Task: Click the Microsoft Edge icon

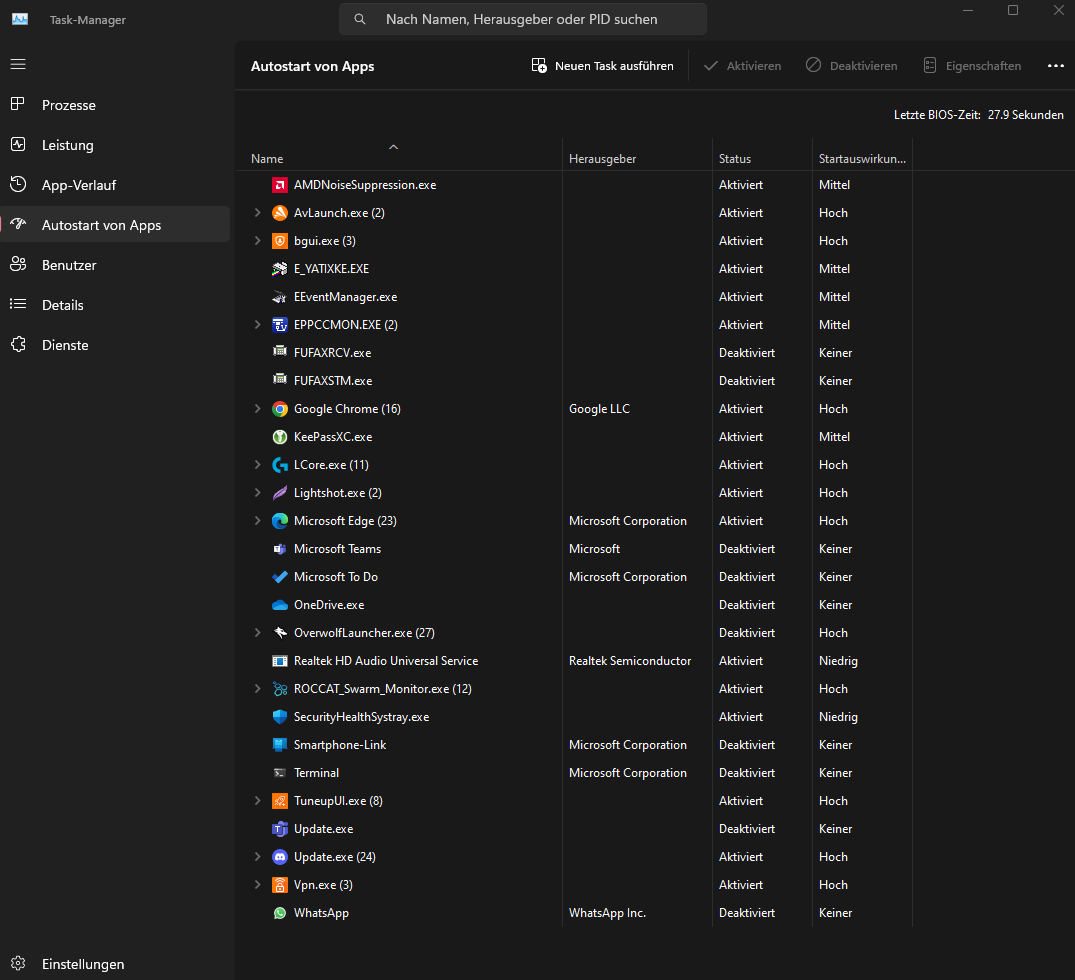Action: click(280, 521)
